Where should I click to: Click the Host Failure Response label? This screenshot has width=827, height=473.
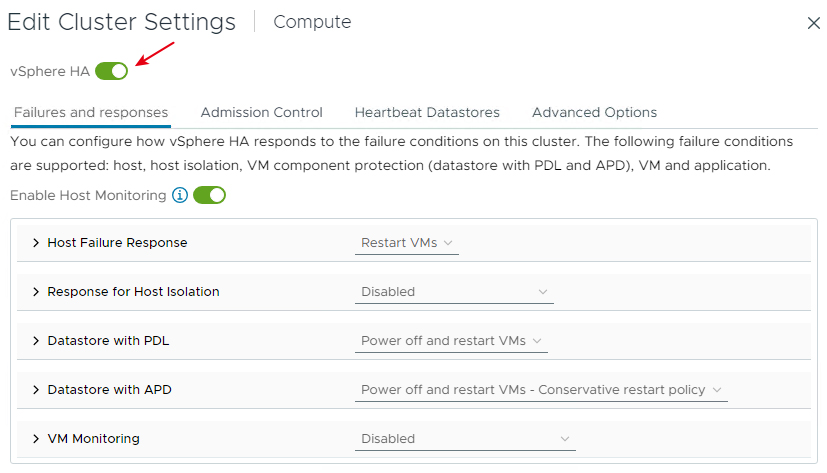click(x=117, y=243)
